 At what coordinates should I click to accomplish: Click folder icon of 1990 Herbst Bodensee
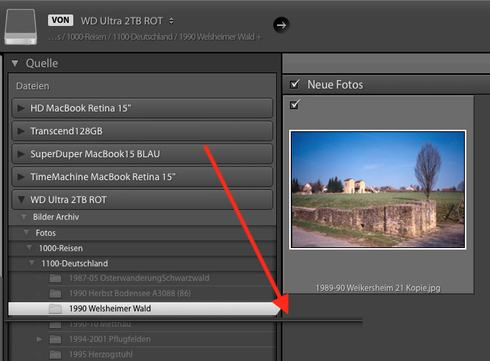[x=55, y=293]
